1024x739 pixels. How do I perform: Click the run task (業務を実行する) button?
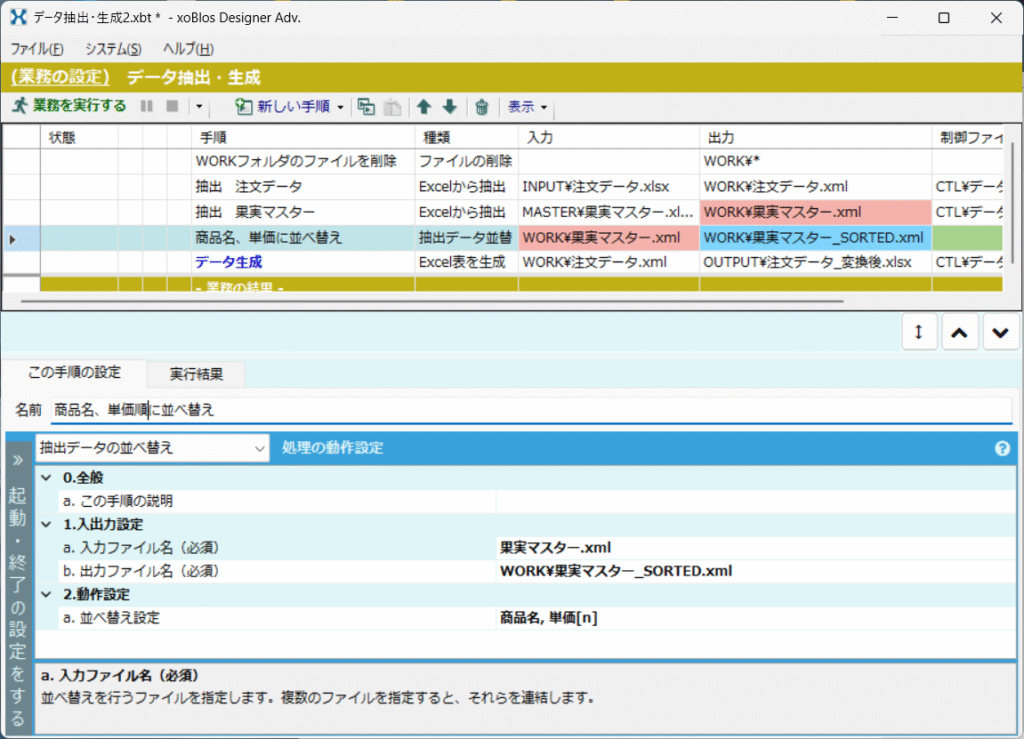pyautogui.click(x=69, y=106)
